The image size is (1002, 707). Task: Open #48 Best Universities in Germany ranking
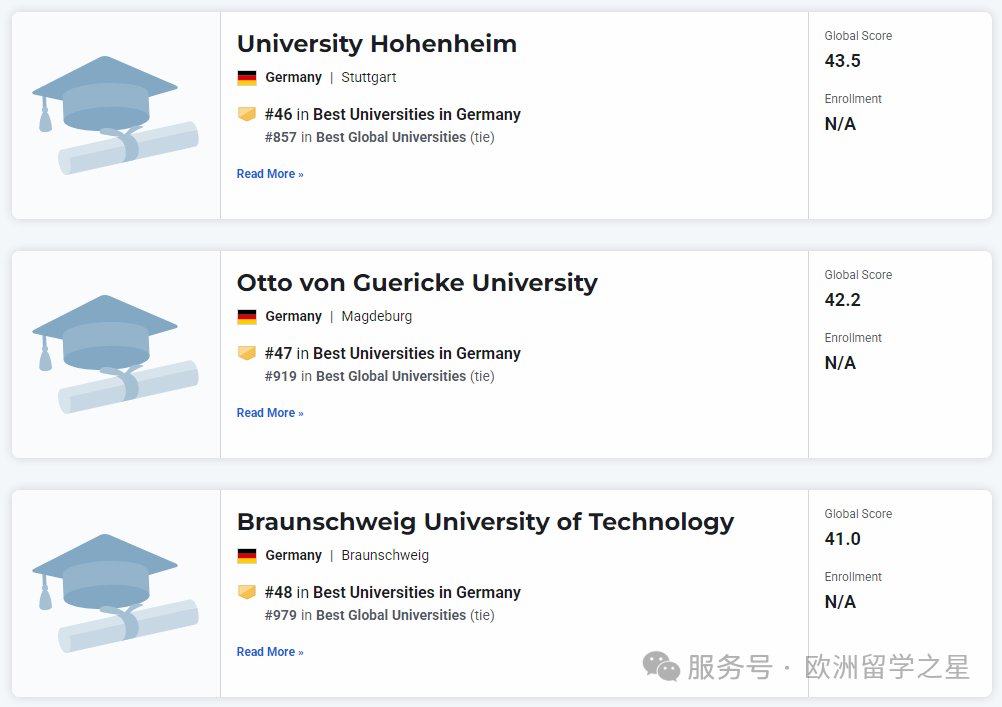click(x=393, y=593)
